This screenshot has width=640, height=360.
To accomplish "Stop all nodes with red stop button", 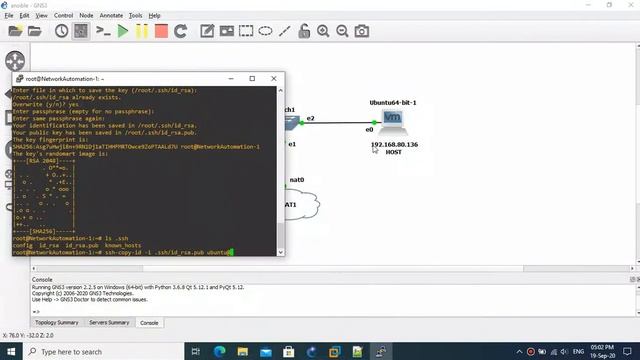I will pyautogui.click(x=161, y=31).
